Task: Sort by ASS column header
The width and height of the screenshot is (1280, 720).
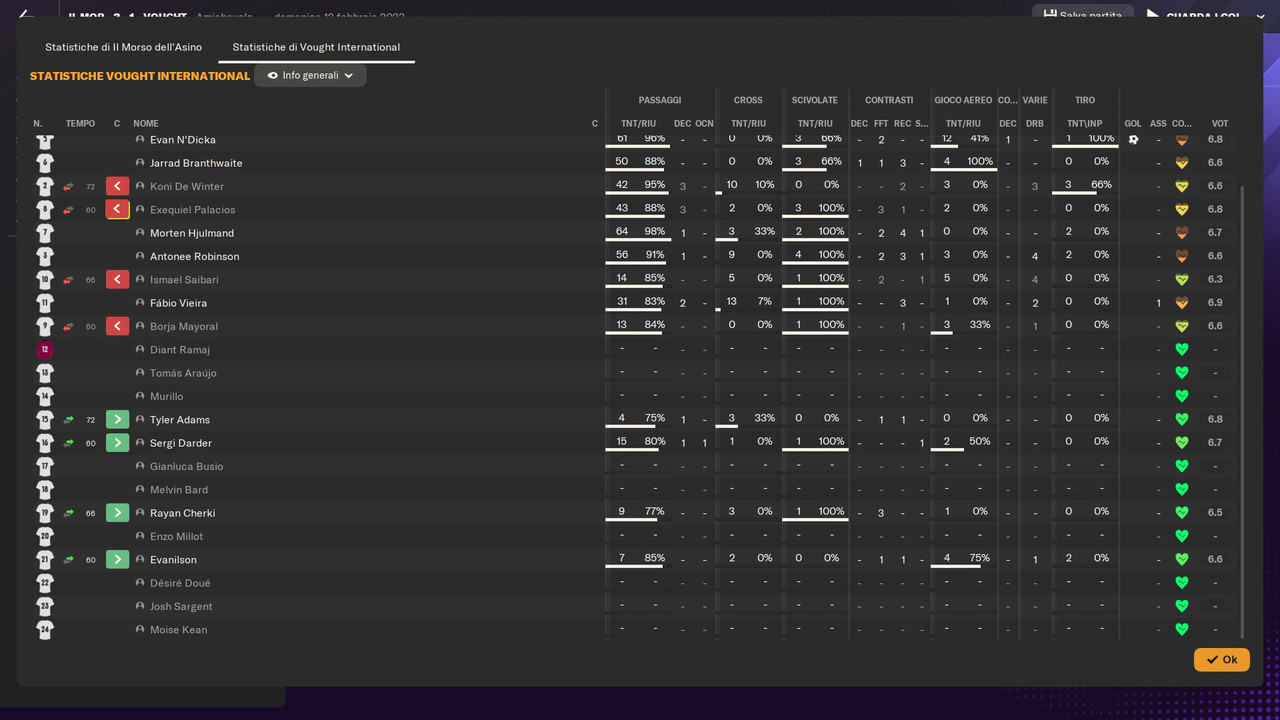Action: pyautogui.click(x=1158, y=124)
